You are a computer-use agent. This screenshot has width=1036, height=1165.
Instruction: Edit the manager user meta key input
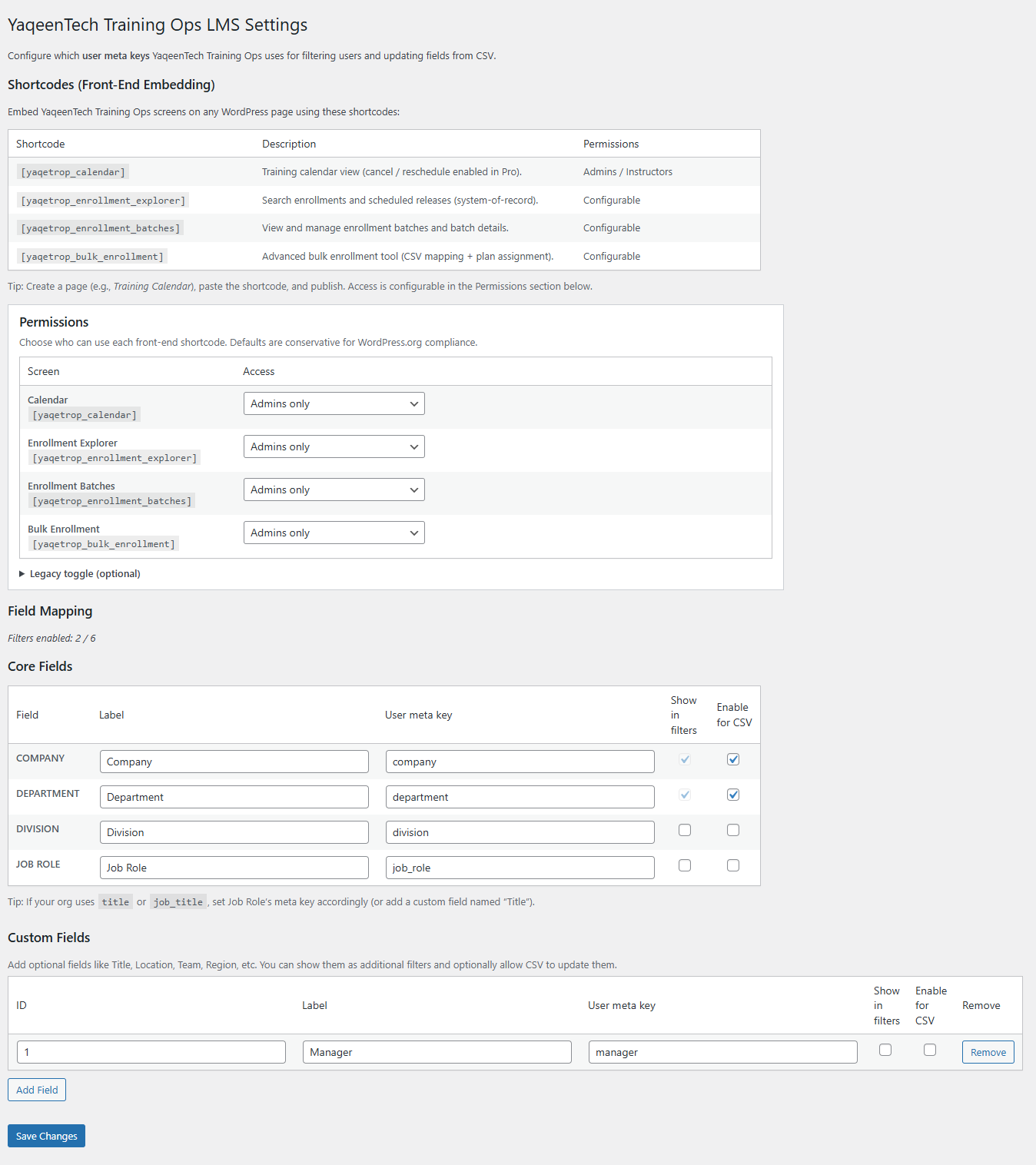coord(722,1051)
